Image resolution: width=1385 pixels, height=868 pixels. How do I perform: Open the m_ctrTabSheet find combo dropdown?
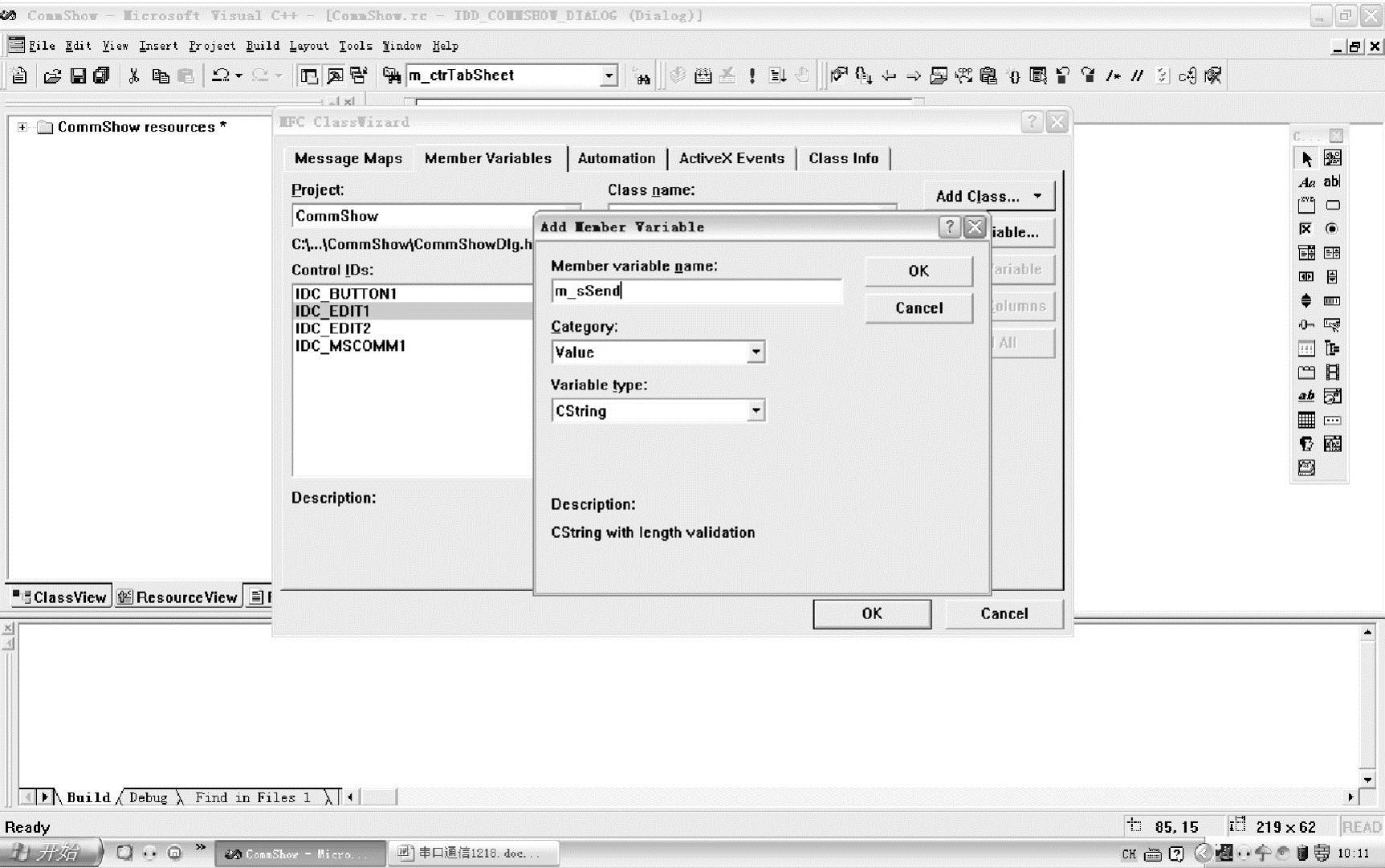[x=609, y=75]
